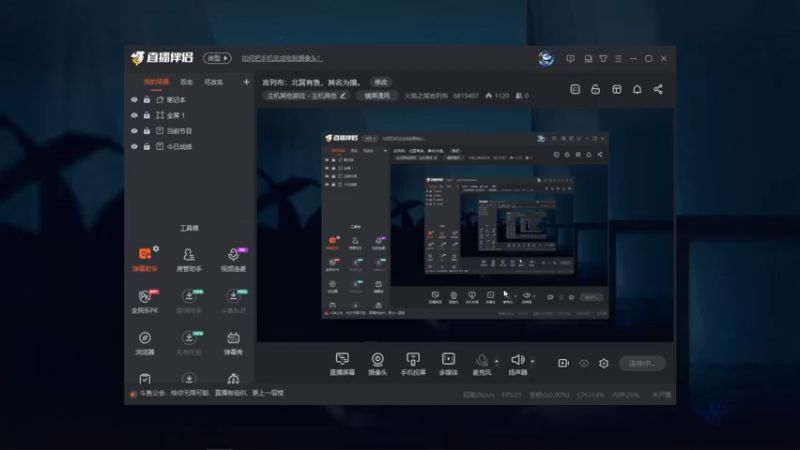Click the nested preview window thumbnail
This screenshot has width=800, height=450.
click(465, 226)
